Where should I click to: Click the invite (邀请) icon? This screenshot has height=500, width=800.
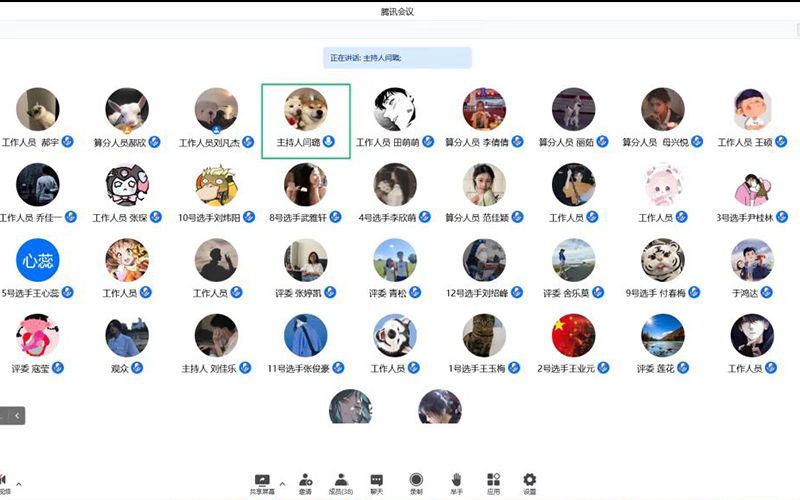(305, 484)
